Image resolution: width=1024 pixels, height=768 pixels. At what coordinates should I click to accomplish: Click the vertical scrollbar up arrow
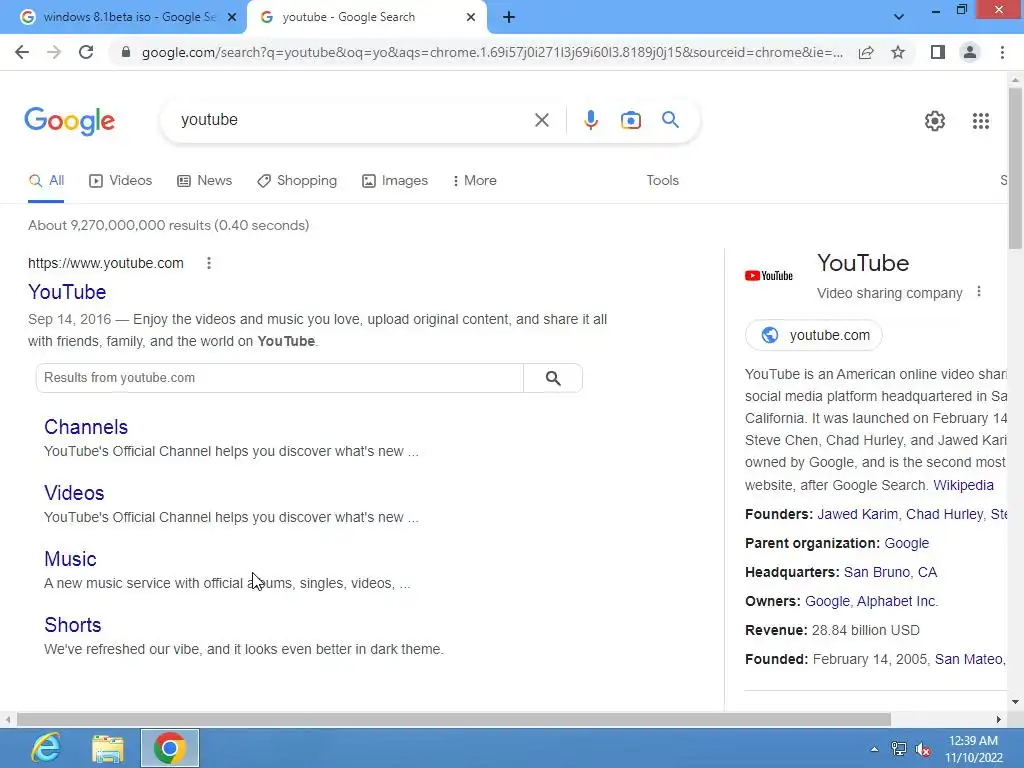1015,80
